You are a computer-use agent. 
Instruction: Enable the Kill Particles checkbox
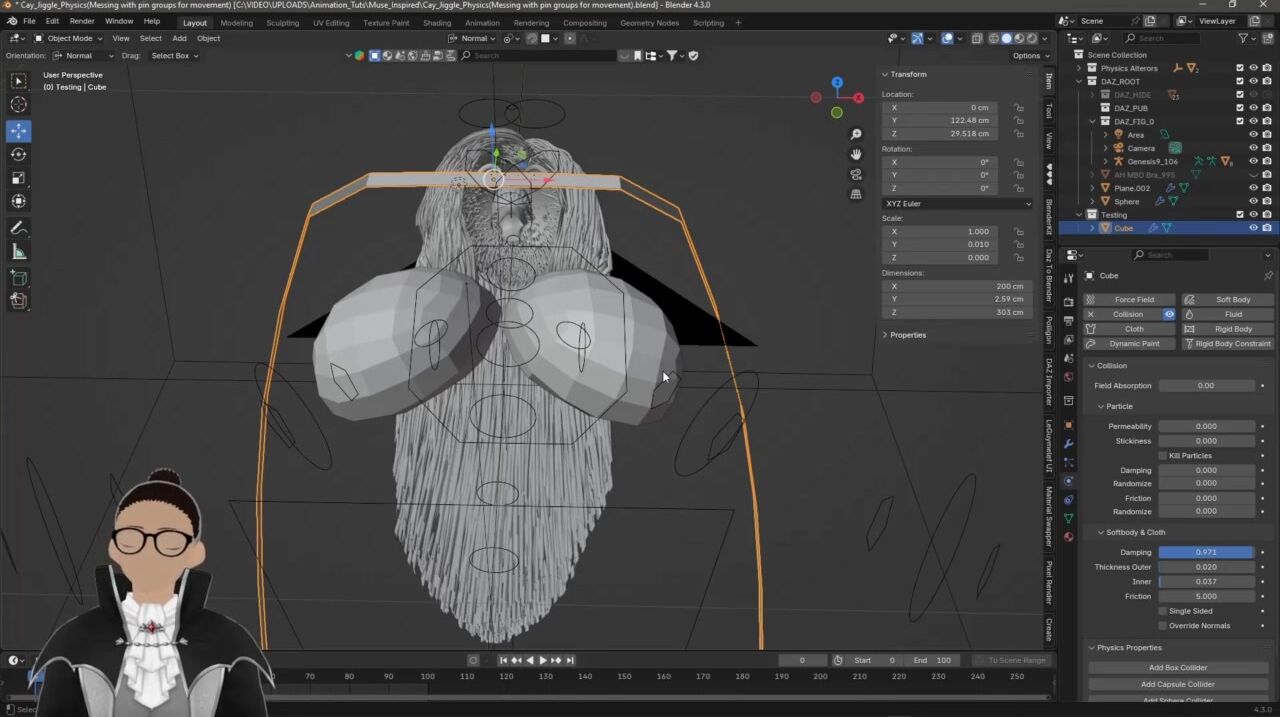[x=1163, y=456]
